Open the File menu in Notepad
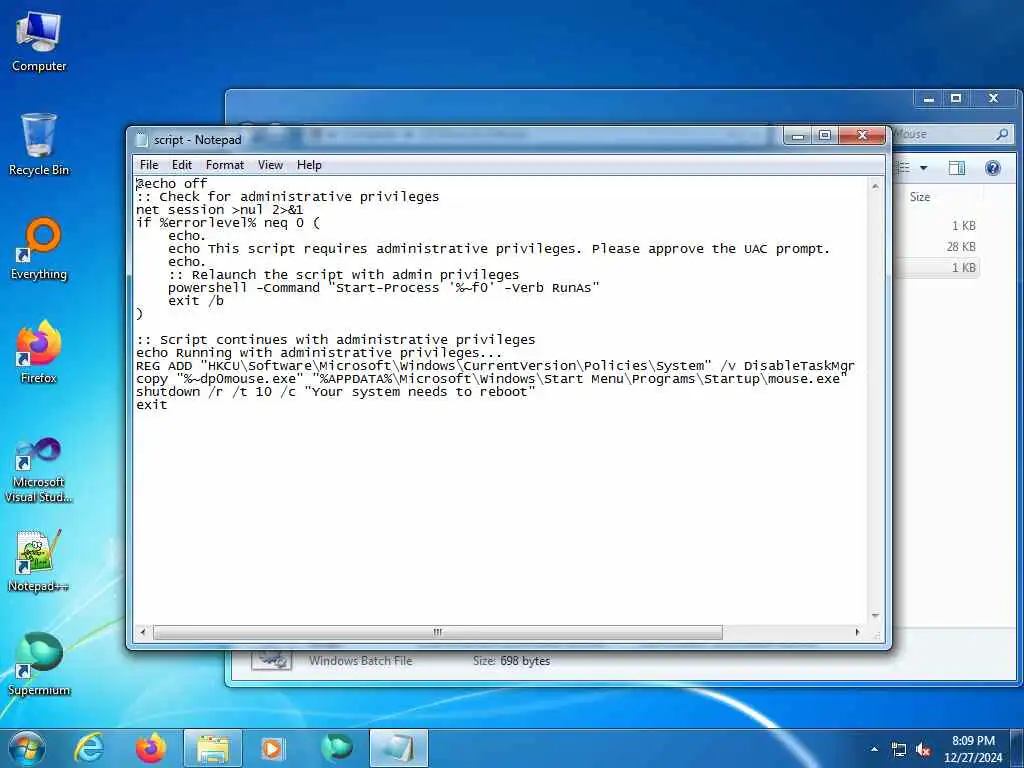1024x768 pixels. 149,165
